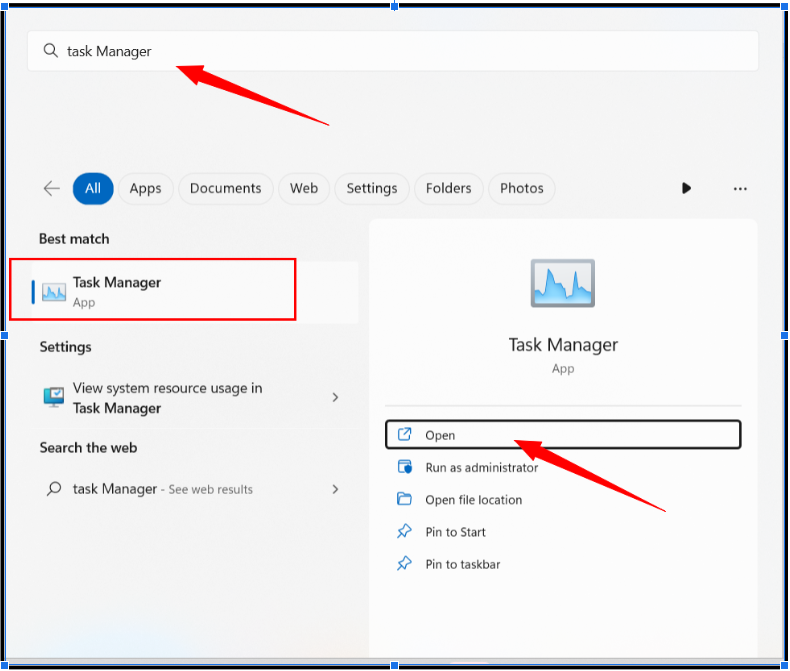Click the large Task Manager icon in preview pane

pyautogui.click(x=562, y=284)
